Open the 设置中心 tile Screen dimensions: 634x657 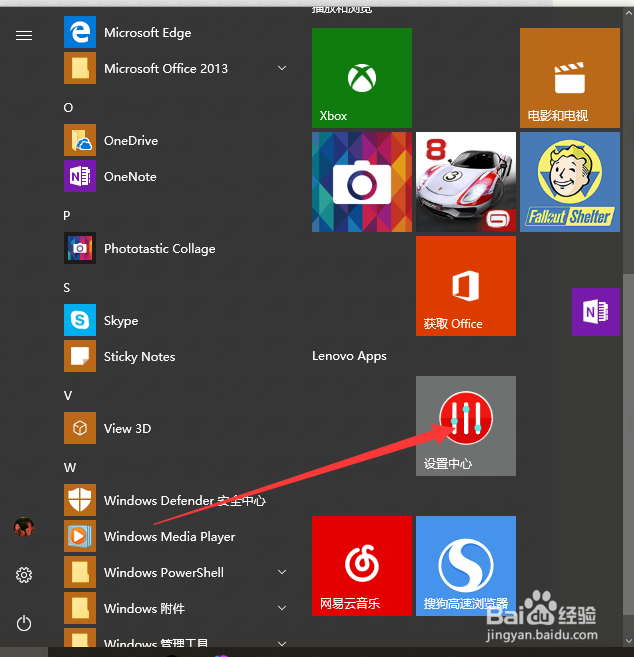click(466, 426)
